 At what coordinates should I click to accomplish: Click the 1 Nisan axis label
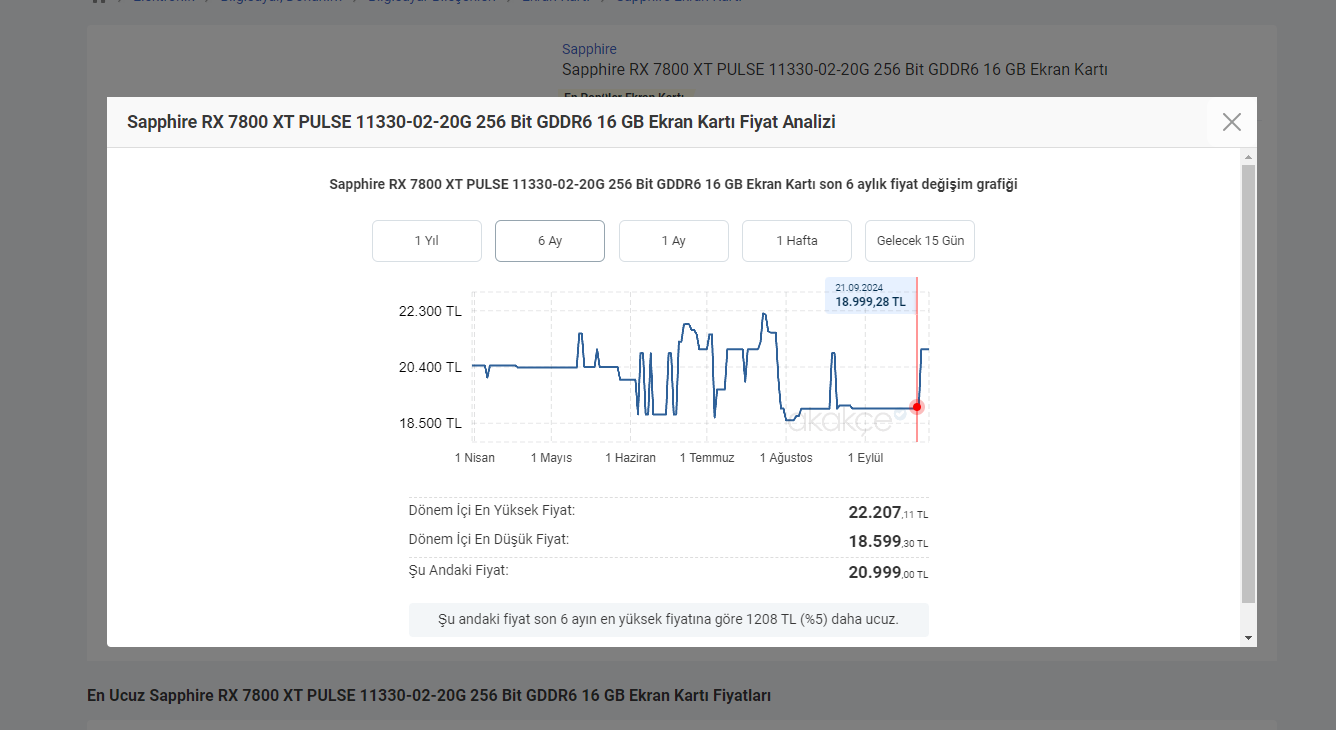tap(475, 458)
